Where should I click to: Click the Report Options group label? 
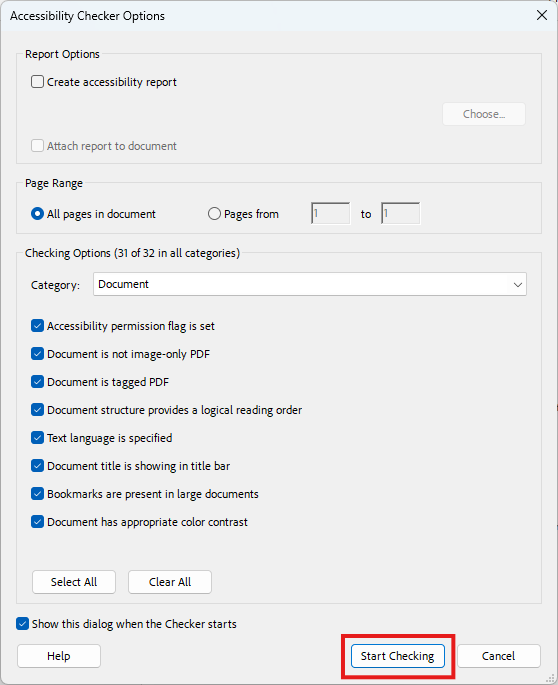click(62, 54)
